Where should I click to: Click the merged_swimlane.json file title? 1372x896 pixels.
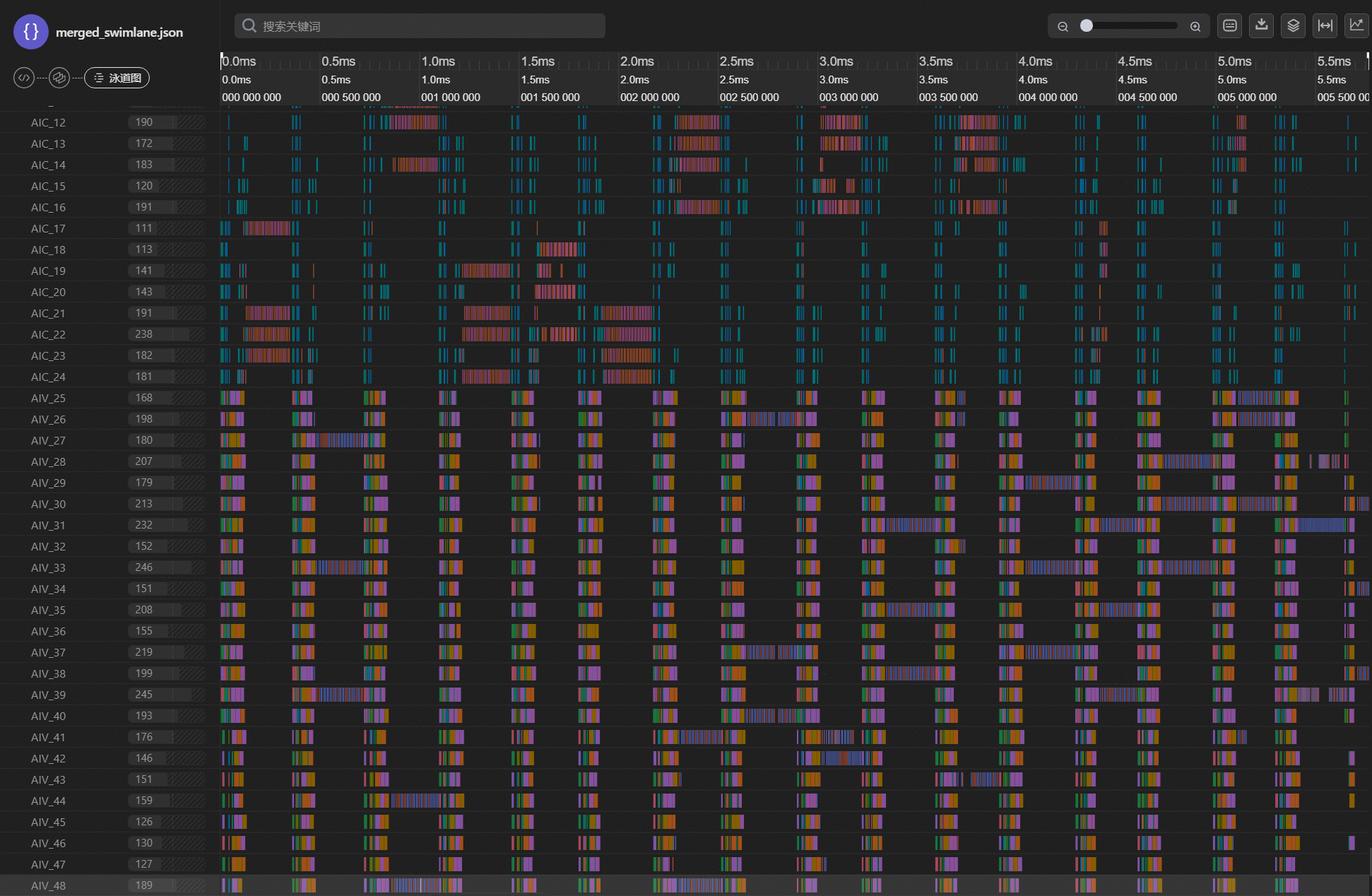pos(119,33)
